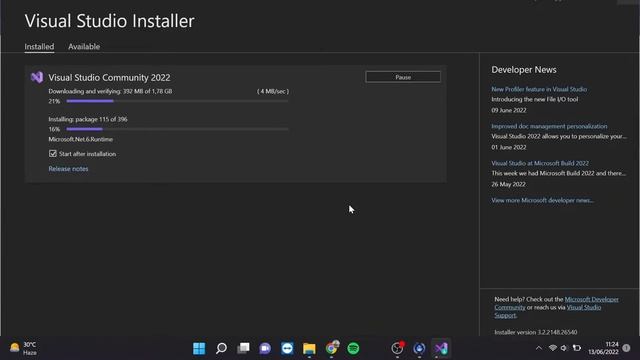640x360 pixels.
Task: Open the Wi-Fi network tray icon
Action: pos(553,348)
